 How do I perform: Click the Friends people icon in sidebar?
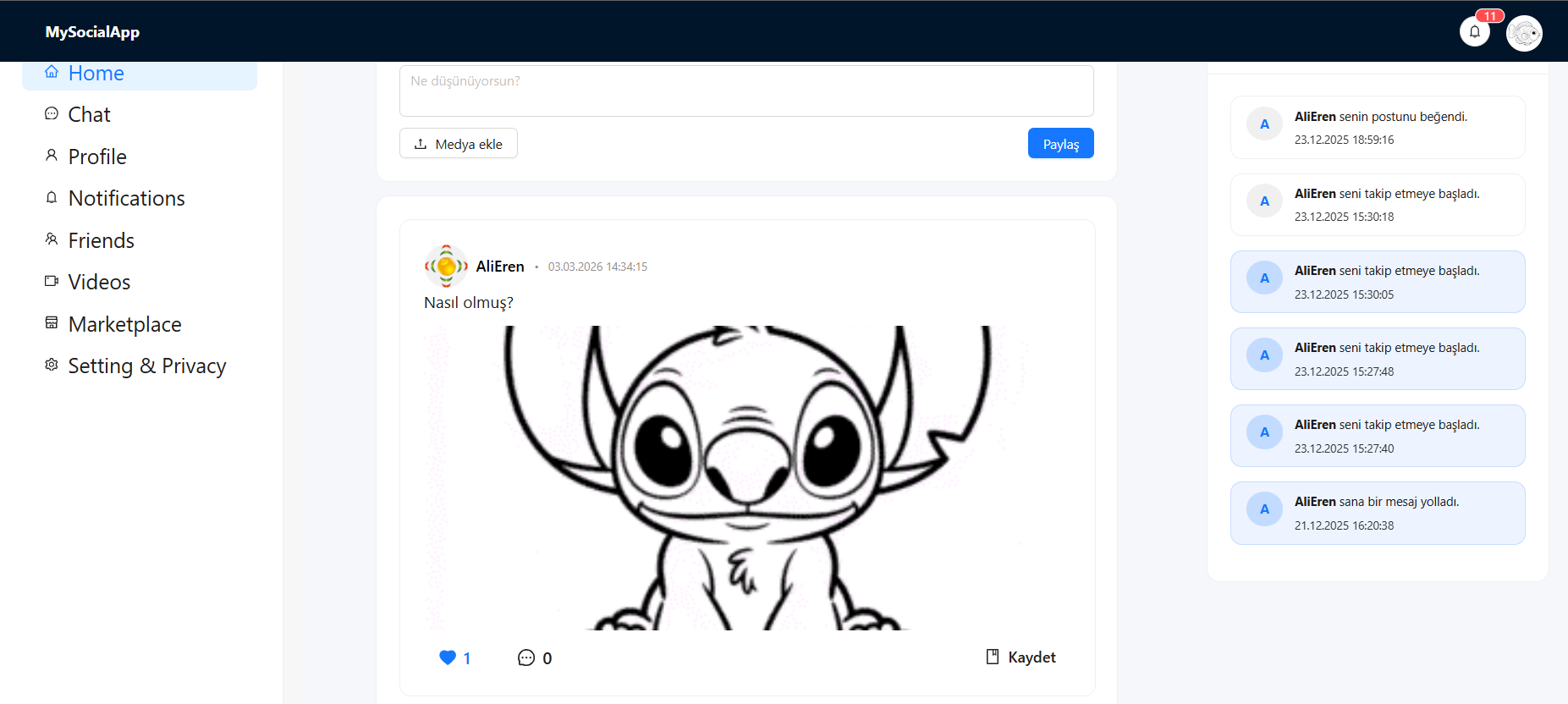52,239
